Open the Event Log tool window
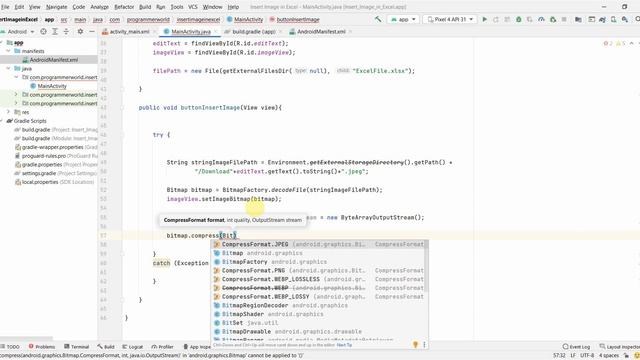The image size is (640, 360). [x=576, y=347]
